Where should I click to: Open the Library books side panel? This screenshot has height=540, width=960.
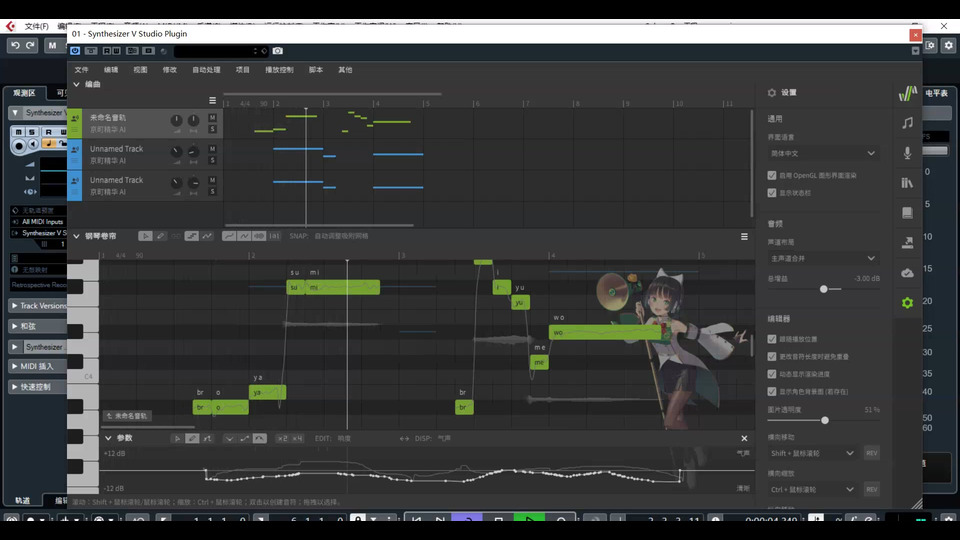(x=907, y=183)
